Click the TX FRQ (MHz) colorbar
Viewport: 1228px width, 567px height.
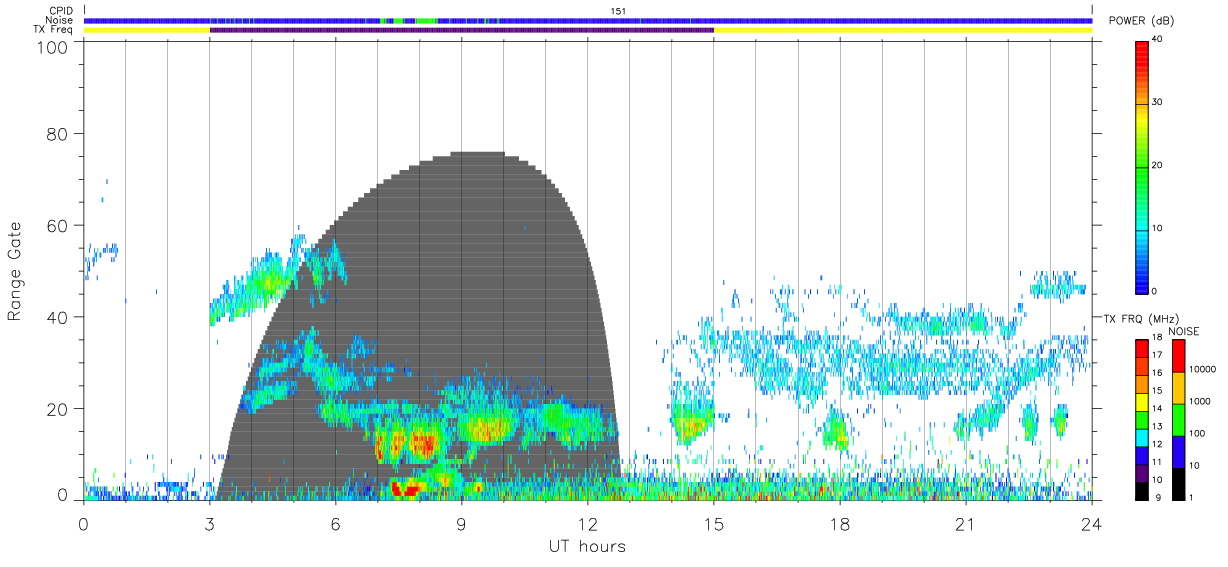point(1142,420)
